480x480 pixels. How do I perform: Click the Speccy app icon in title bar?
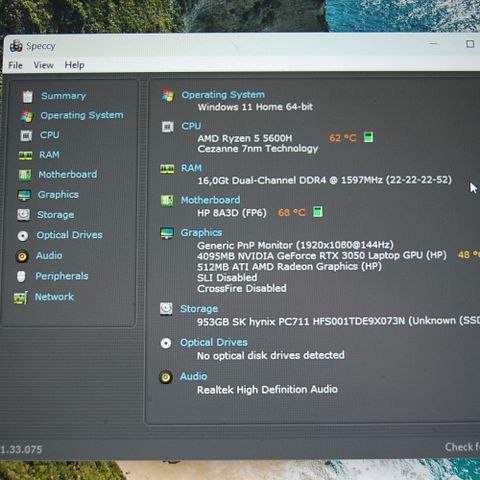click(x=16, y=46)
